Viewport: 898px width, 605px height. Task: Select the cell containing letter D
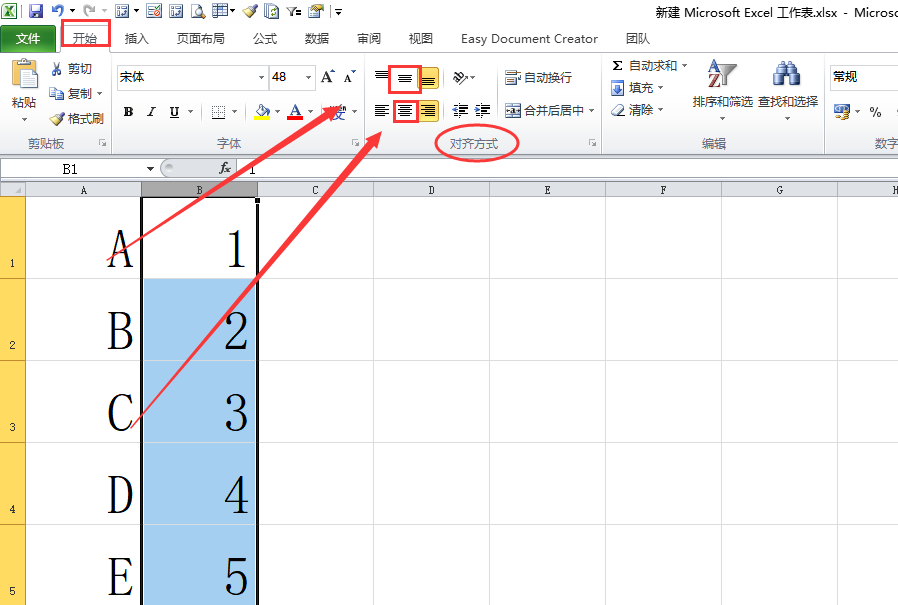[x=84, y=484]
